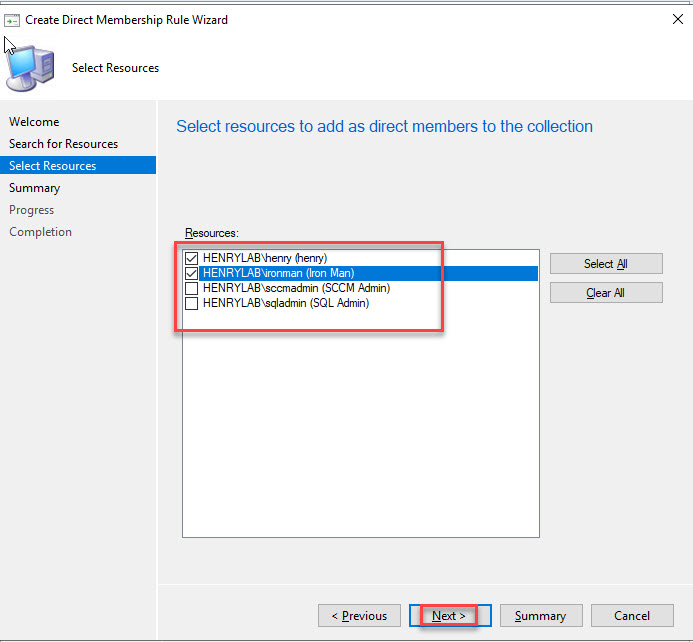Uncheck the HENRYLAB\henry checkbox
Screen dimensions: 693x642
click(192, 258)
